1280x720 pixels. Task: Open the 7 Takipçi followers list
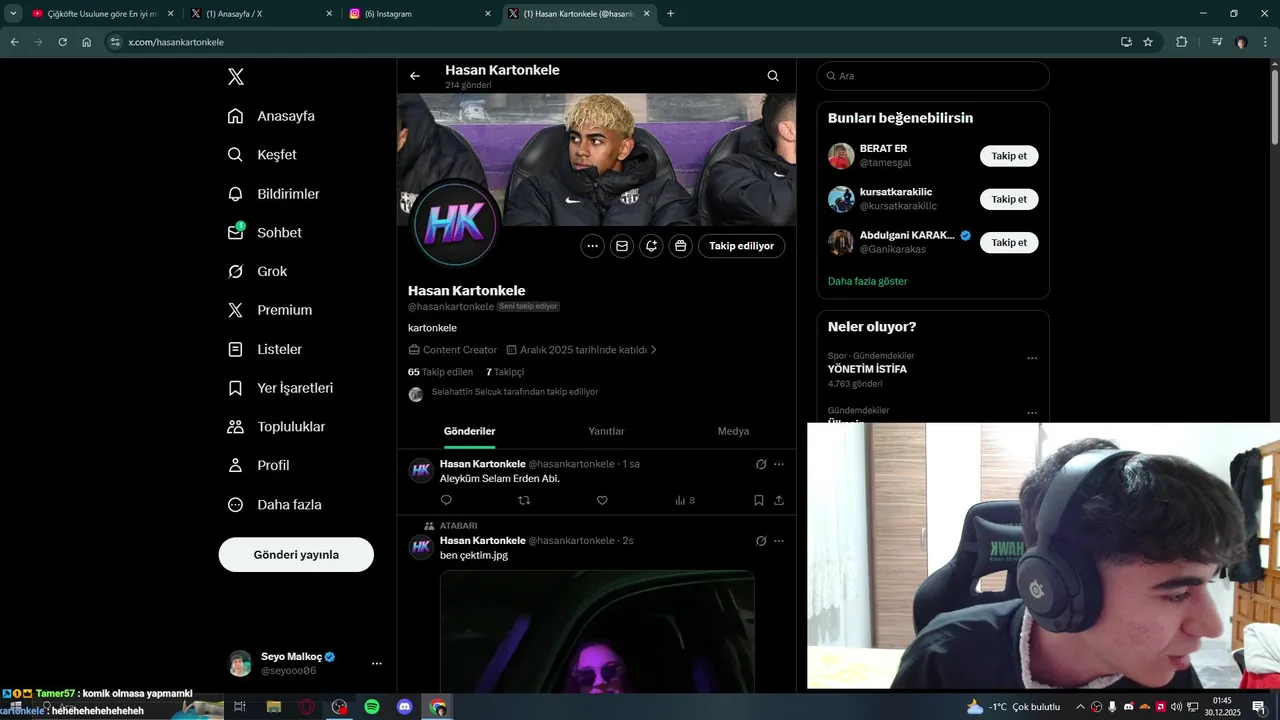click(505, 372)
